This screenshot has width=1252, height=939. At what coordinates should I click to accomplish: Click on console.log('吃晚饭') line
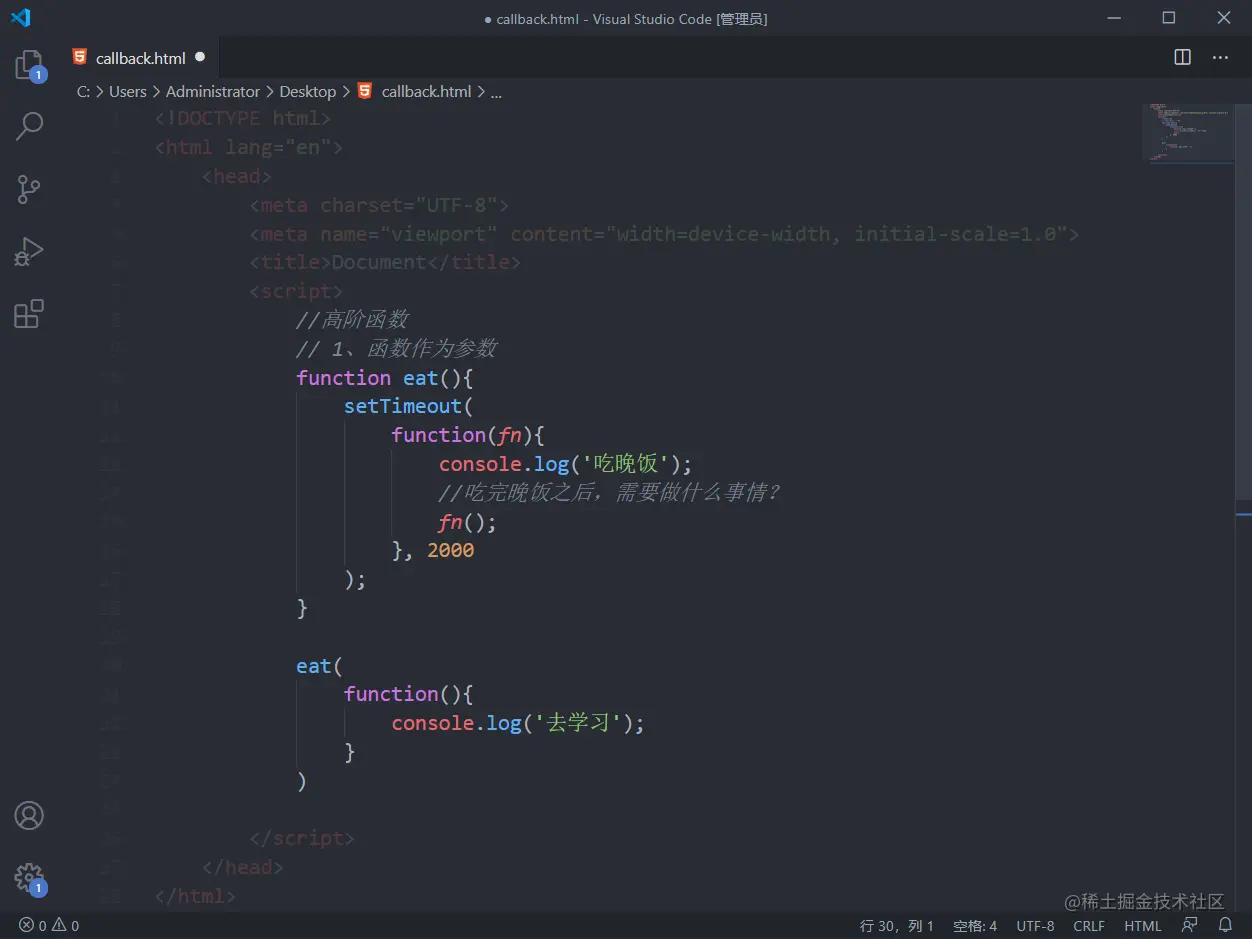point(565,464)
